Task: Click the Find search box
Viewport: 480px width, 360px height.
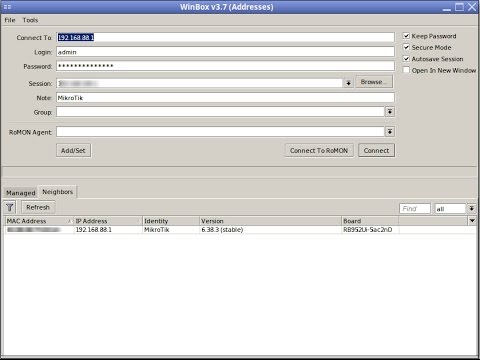Action: pyautogui.click(x=415, y=209)
